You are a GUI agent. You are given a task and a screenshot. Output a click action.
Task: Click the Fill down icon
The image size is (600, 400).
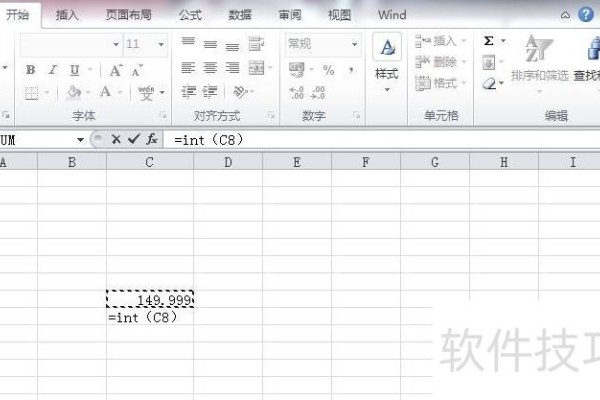(489, 62)
